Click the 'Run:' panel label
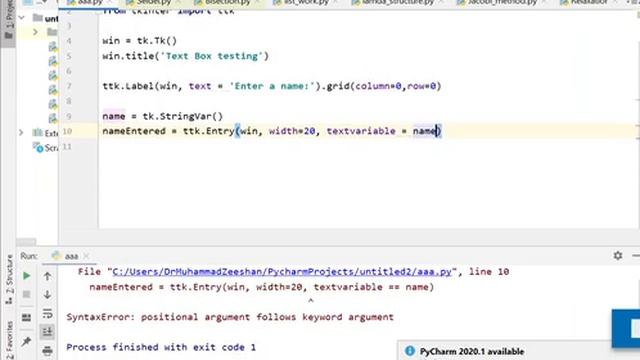The width and height of the screenshot is (640, 360). pyautogui.click(x=29, y=256)
